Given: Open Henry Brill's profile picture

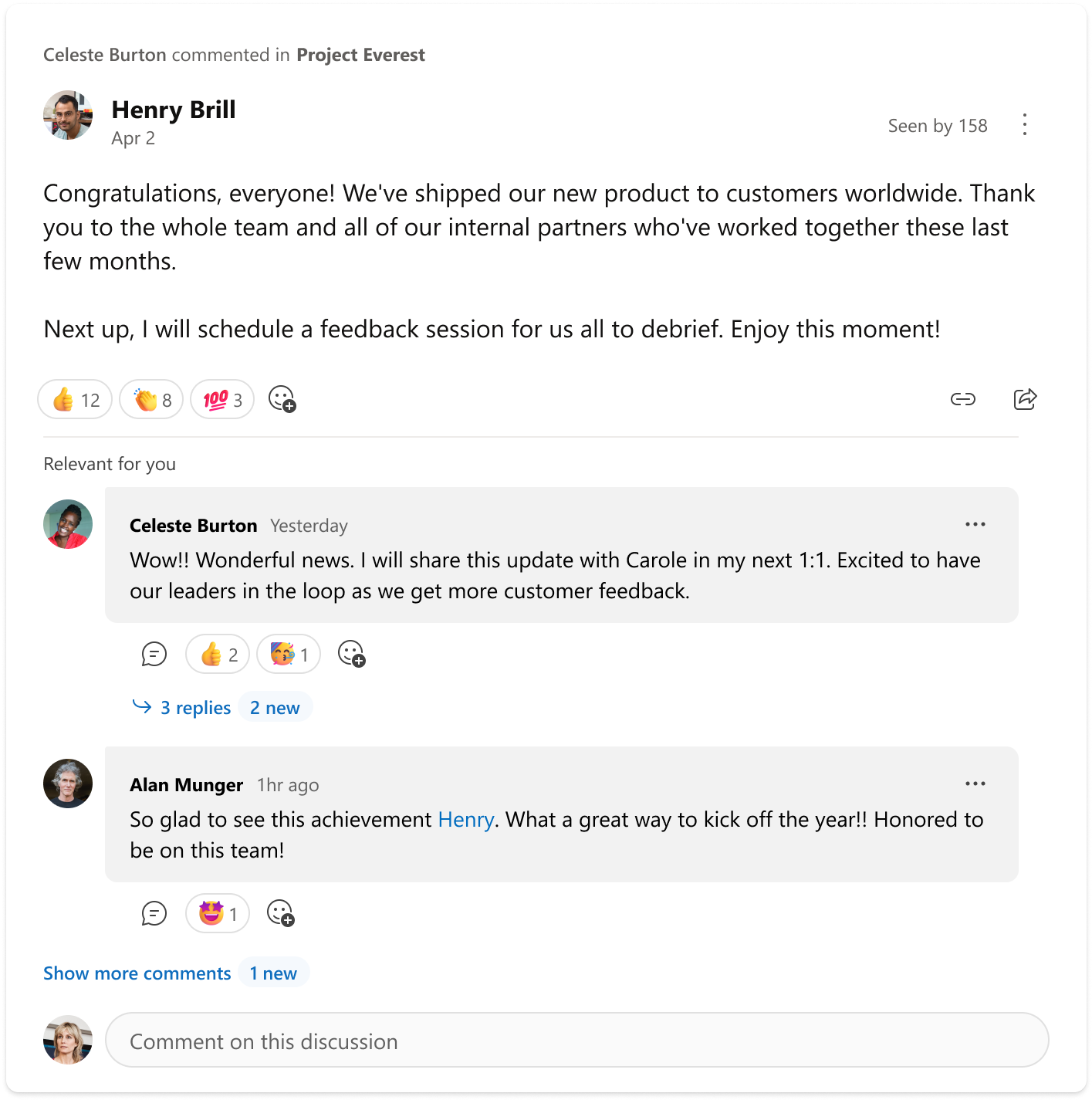Looking at the screenshot, I should click(x=68, y=116).
